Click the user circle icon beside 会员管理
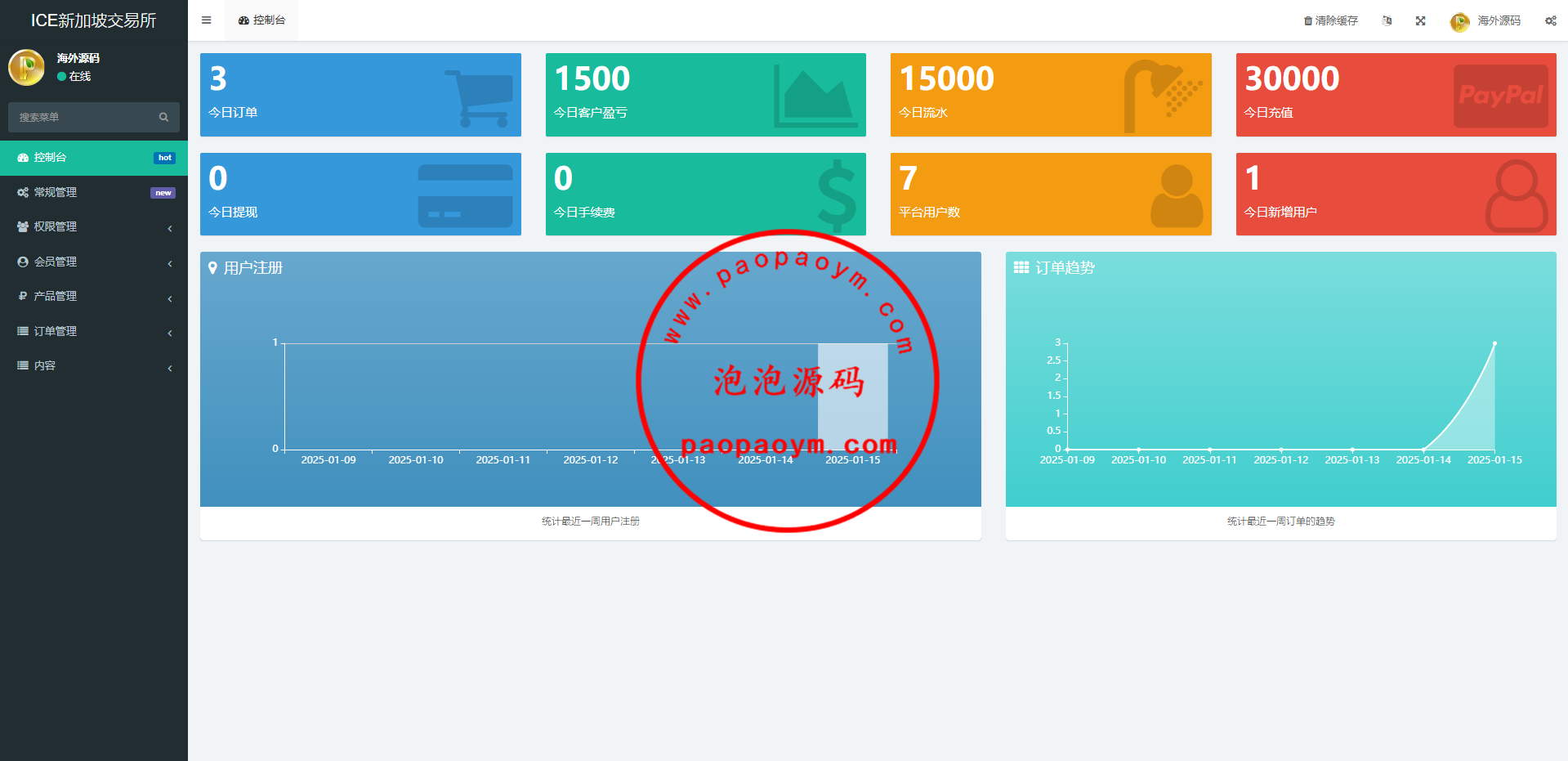This screenshot has width=1568, height=761. 23,262
